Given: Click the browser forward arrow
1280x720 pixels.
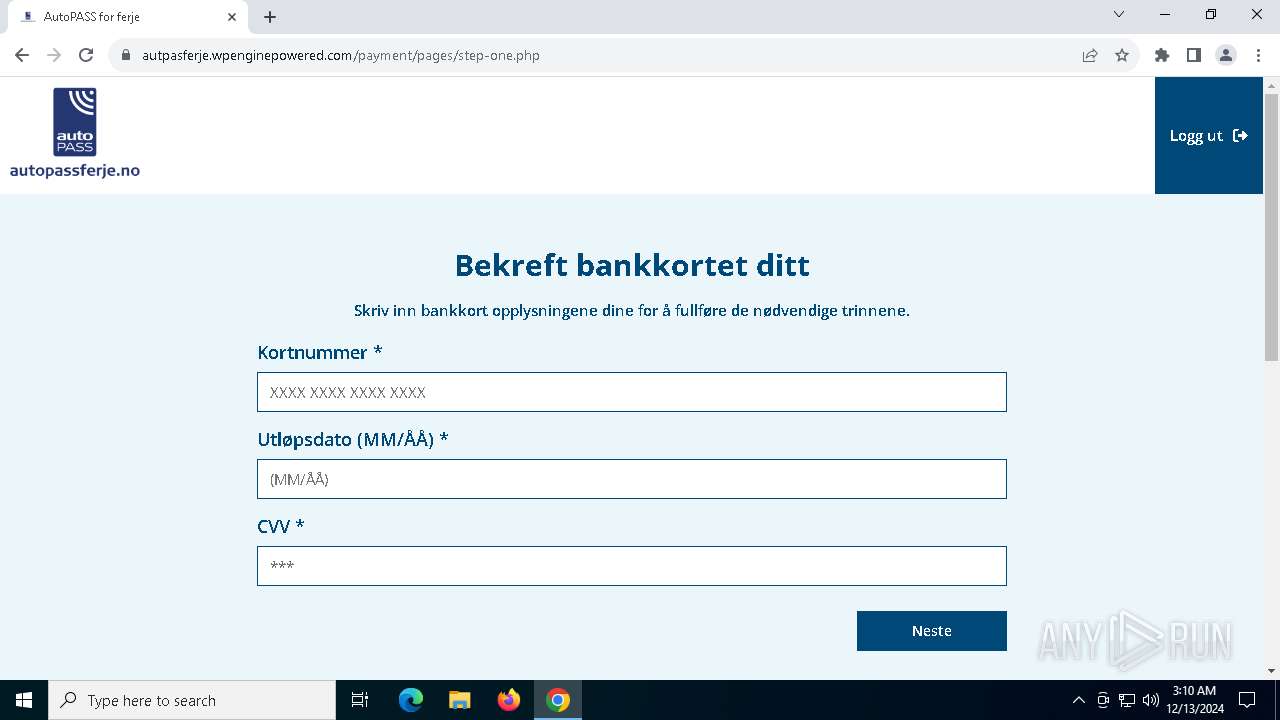Looking at the screenshot, I should click(x=54, y=55).
